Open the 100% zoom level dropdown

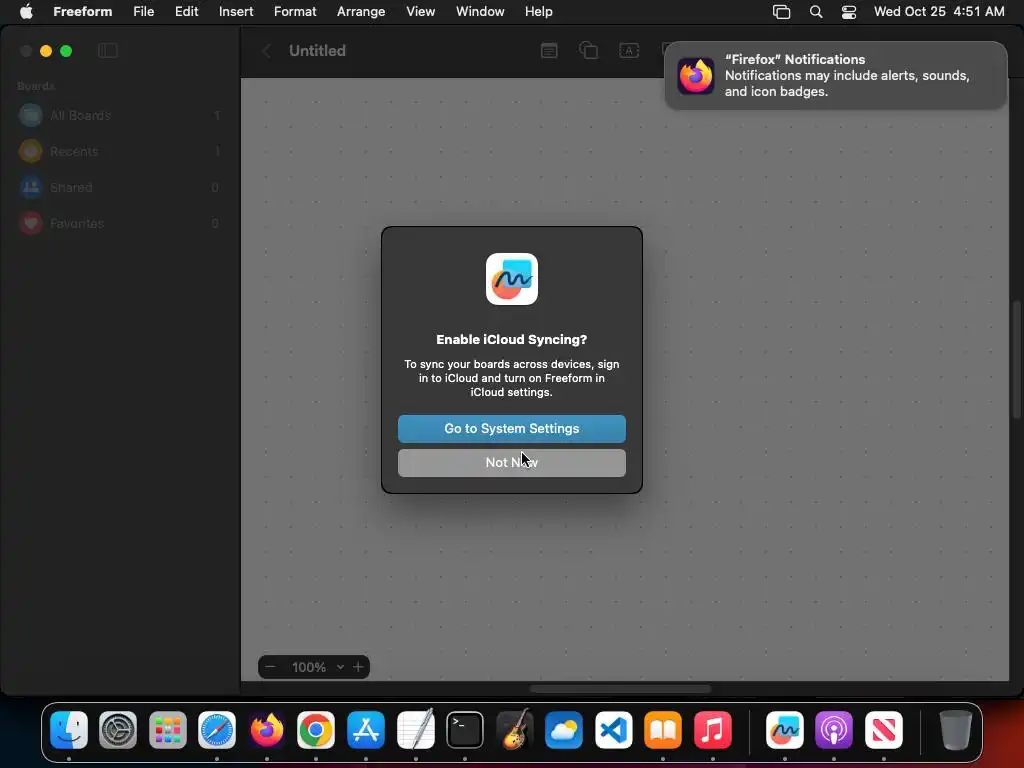318,667
